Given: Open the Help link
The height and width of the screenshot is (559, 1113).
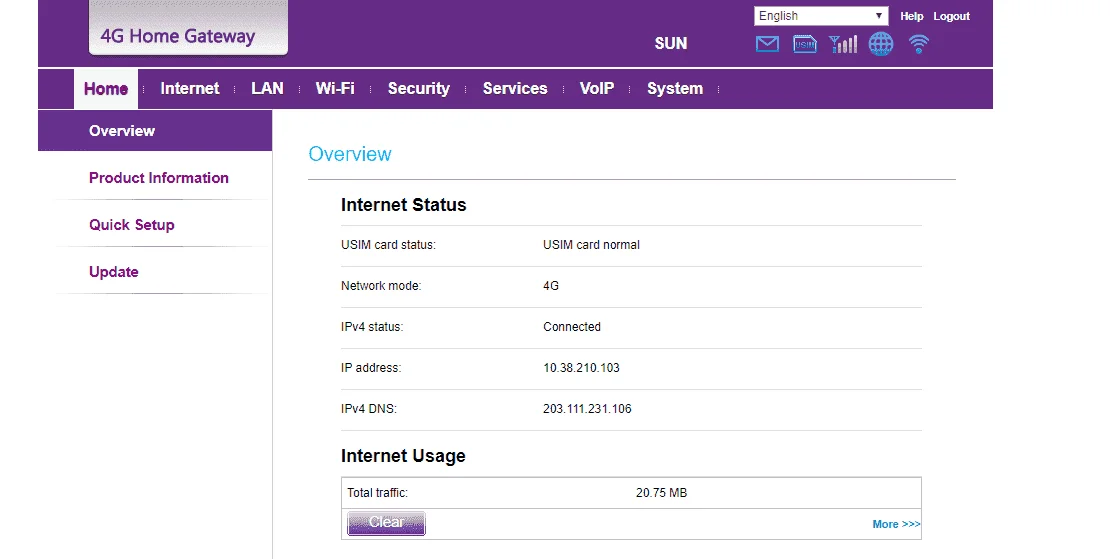Looking at the screenshot, I should 911,16.
